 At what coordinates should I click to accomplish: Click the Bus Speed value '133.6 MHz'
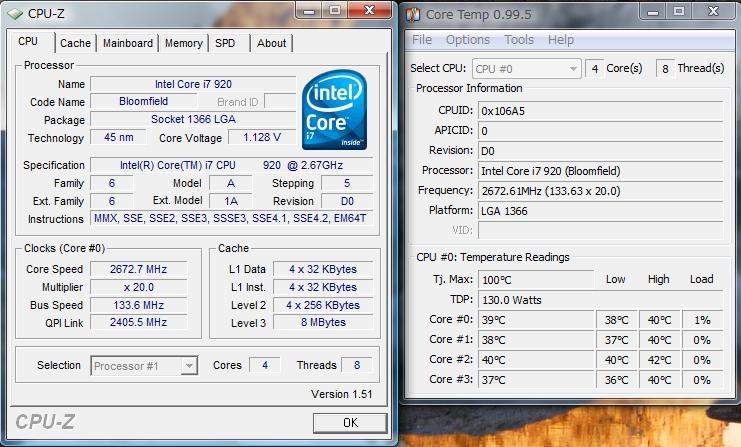click(138, 305)
